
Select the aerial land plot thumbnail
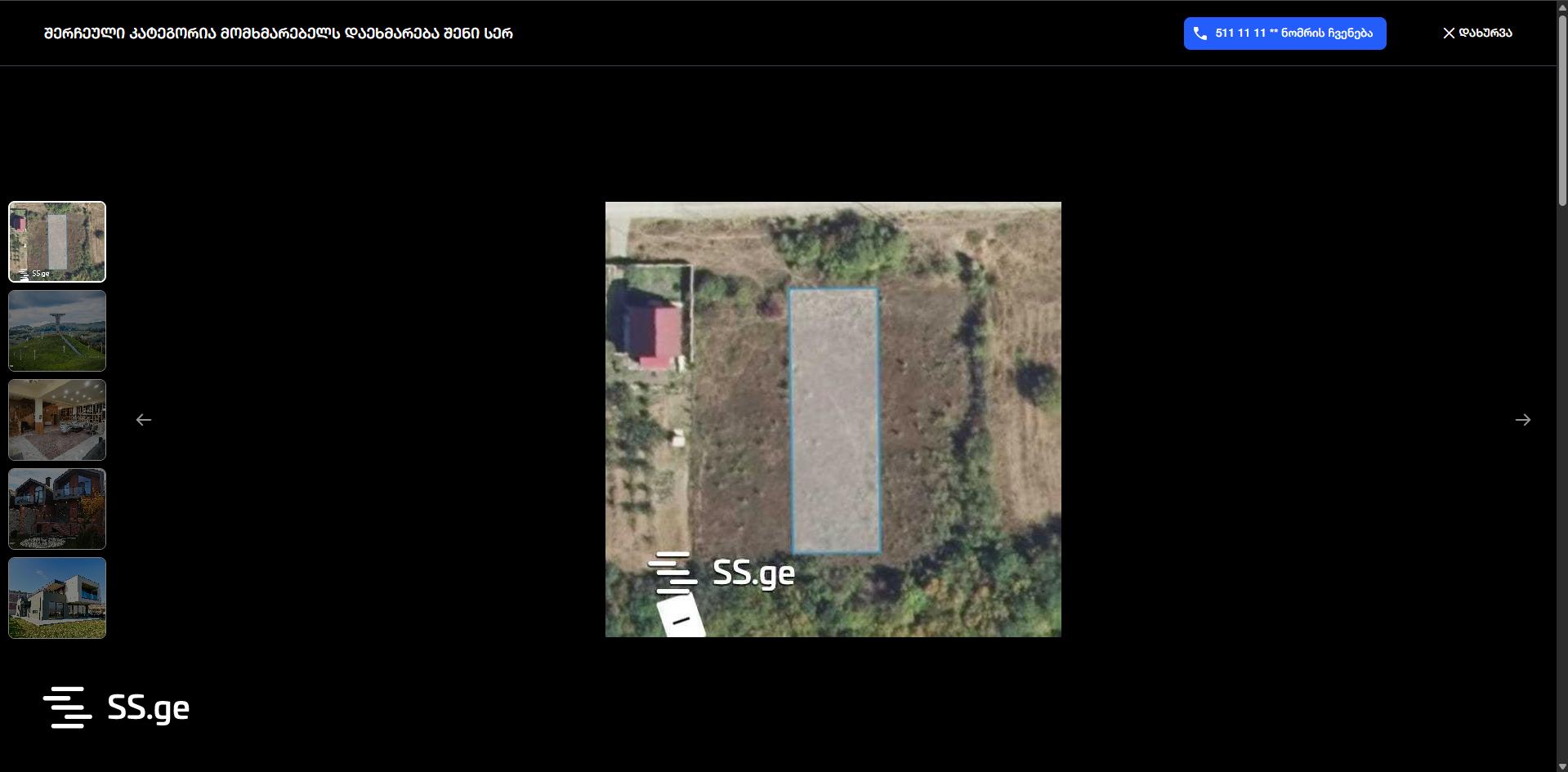pos(57,242)
